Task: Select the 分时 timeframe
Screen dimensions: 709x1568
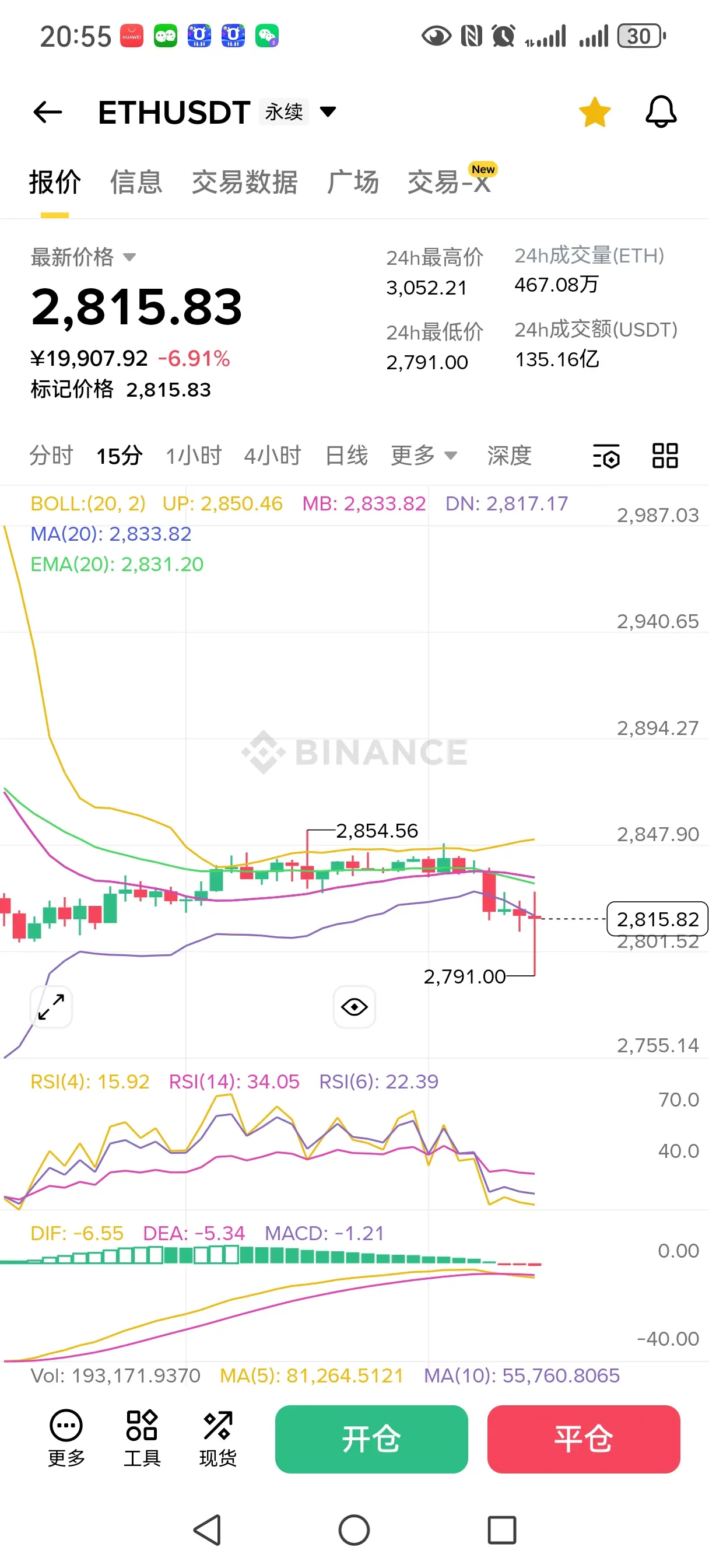Action: click(51, 456)
